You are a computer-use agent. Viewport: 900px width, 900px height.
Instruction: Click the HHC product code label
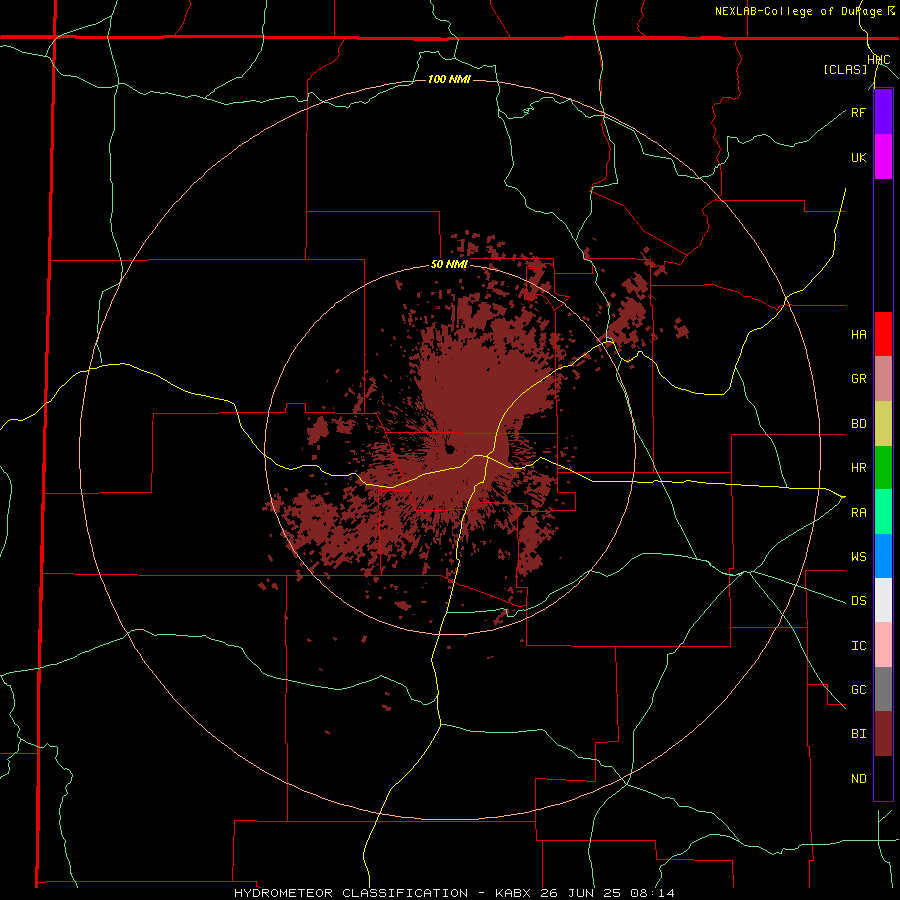pos(878,60)
